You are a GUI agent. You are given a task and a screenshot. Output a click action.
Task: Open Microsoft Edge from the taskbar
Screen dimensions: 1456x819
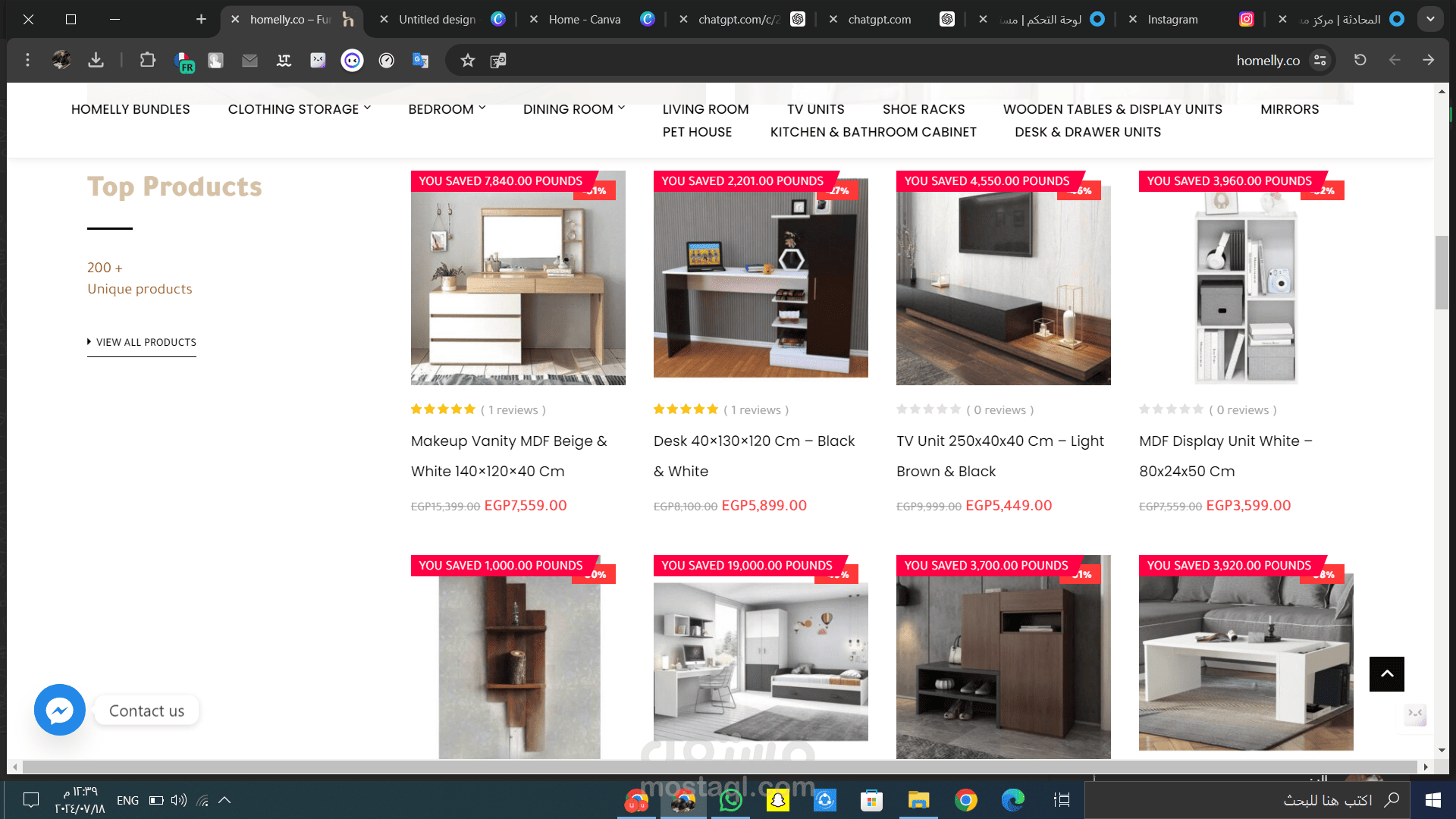point(1013,800)
